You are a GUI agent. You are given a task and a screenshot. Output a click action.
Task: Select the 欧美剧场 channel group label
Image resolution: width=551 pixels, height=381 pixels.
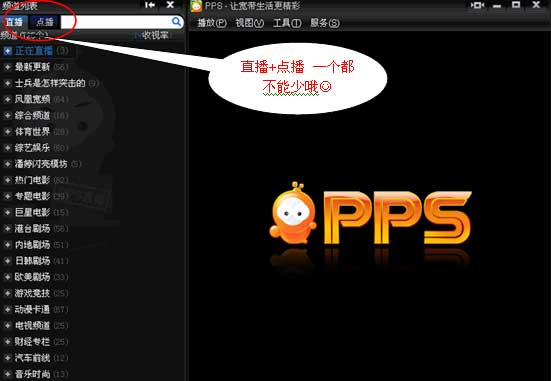pyautogui.click(x=32, y=277)
